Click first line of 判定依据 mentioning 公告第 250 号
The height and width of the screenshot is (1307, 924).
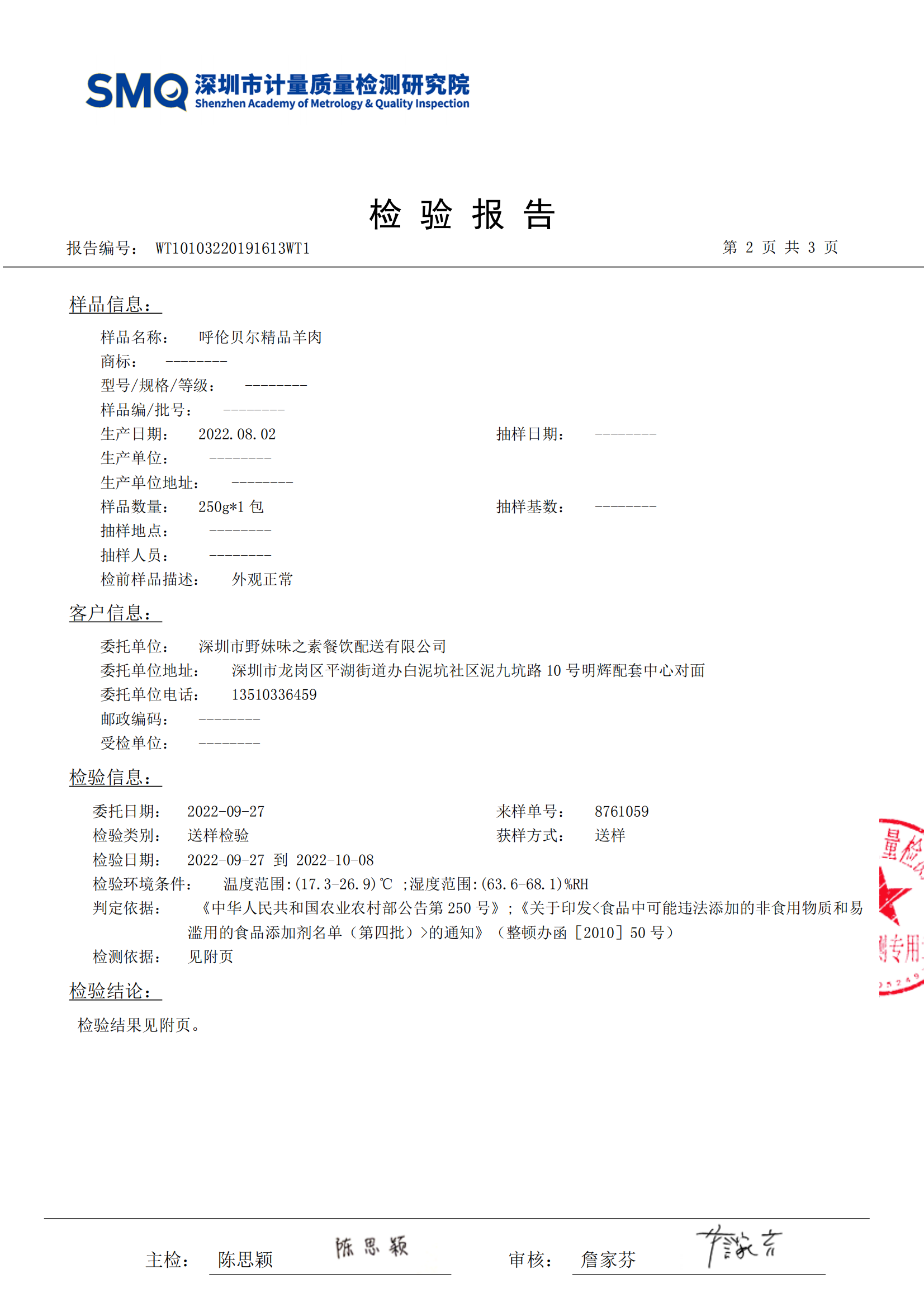(530, 908)
